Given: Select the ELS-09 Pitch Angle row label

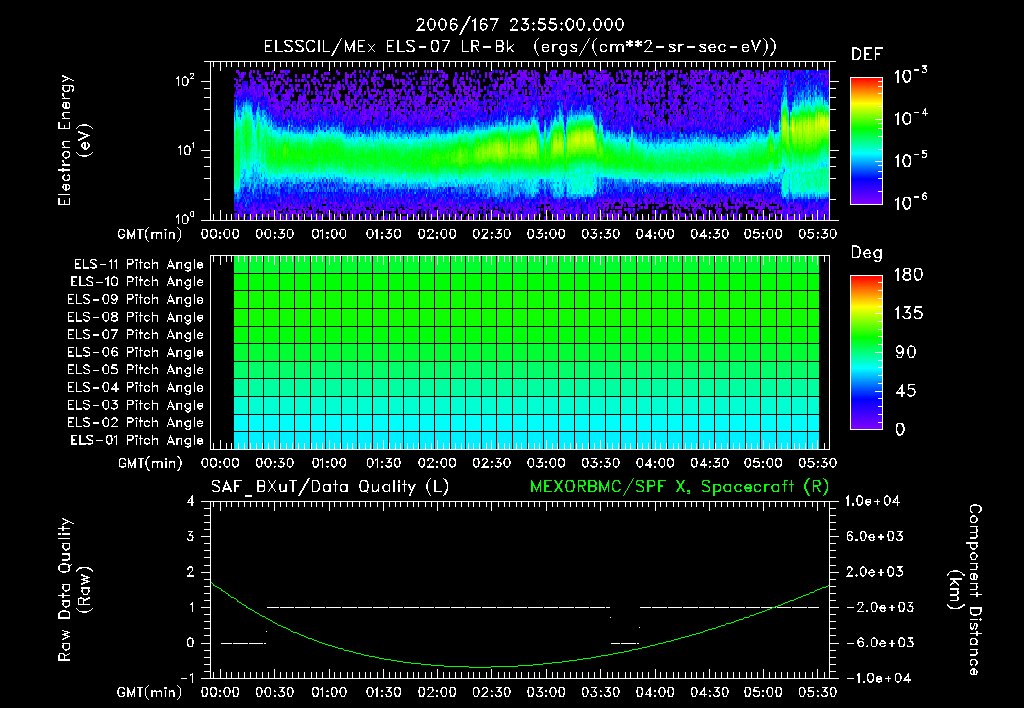Looking at the screenshot, I should [x=136, y=300].
